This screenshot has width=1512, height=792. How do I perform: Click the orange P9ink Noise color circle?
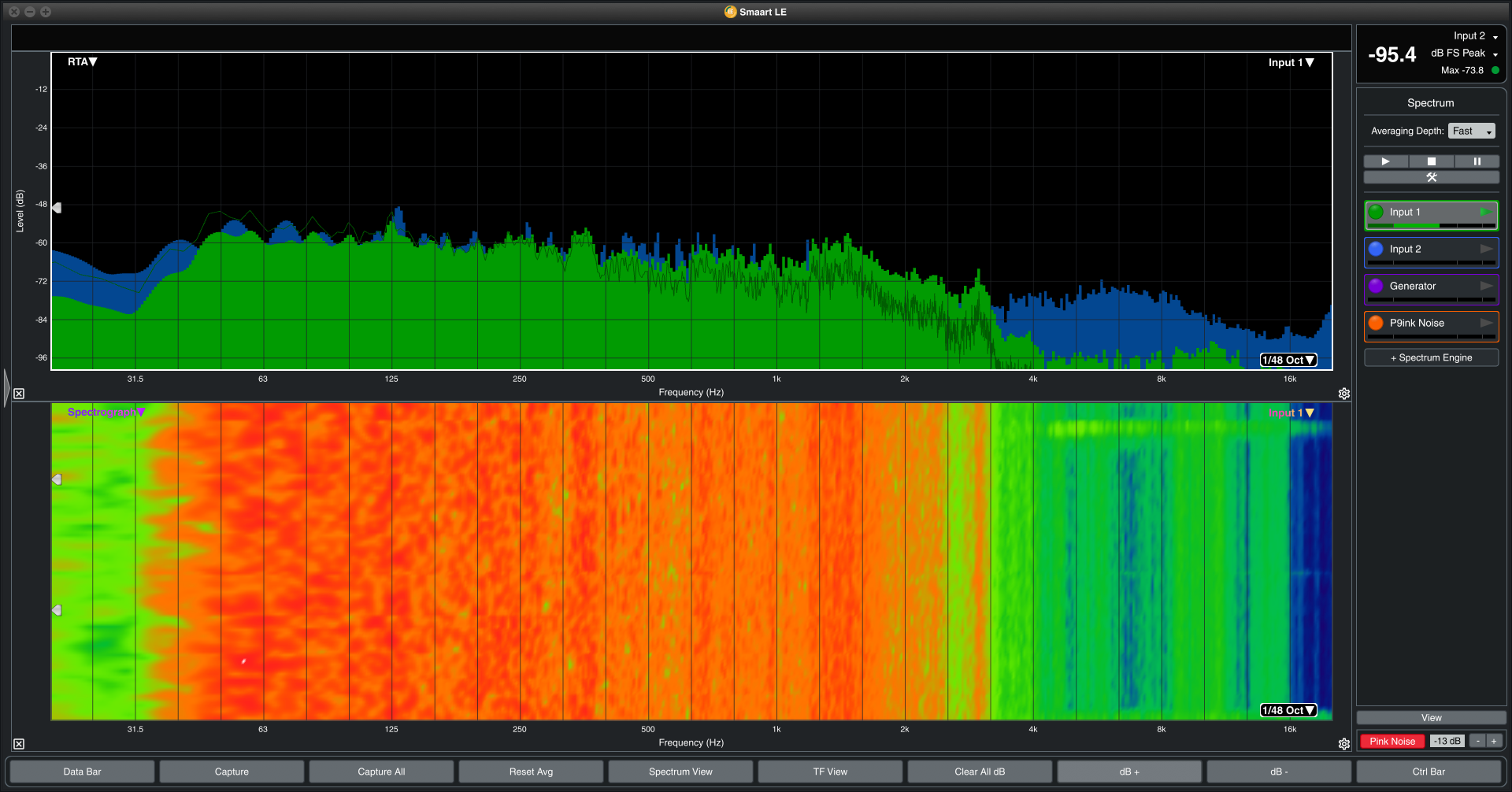pos(1376,323)
